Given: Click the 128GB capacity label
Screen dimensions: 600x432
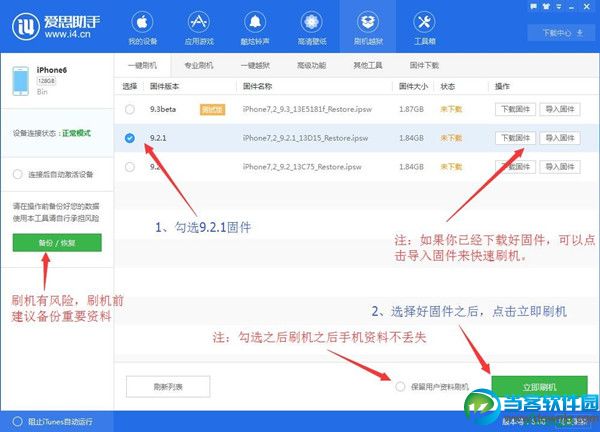Looking at the screenshot, I should [46, 81].
